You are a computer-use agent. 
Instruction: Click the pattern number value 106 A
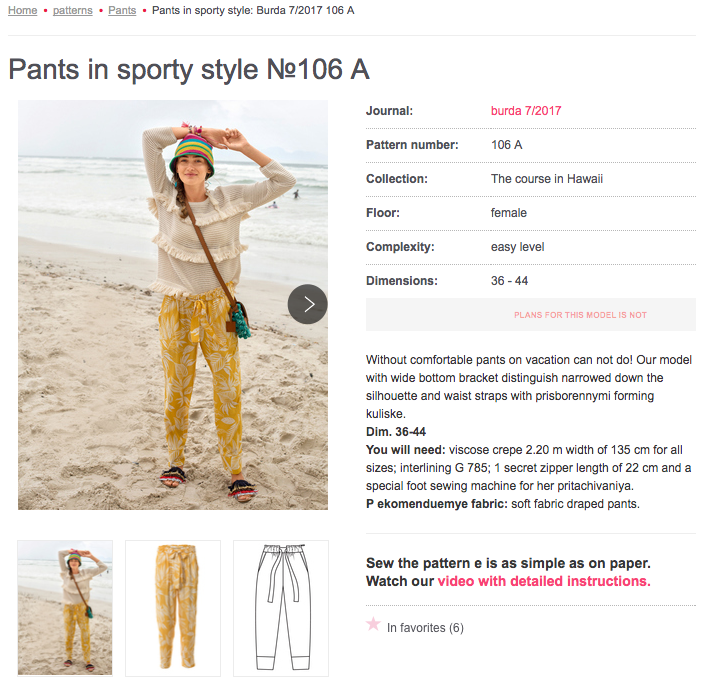click(x=507, y=145)
